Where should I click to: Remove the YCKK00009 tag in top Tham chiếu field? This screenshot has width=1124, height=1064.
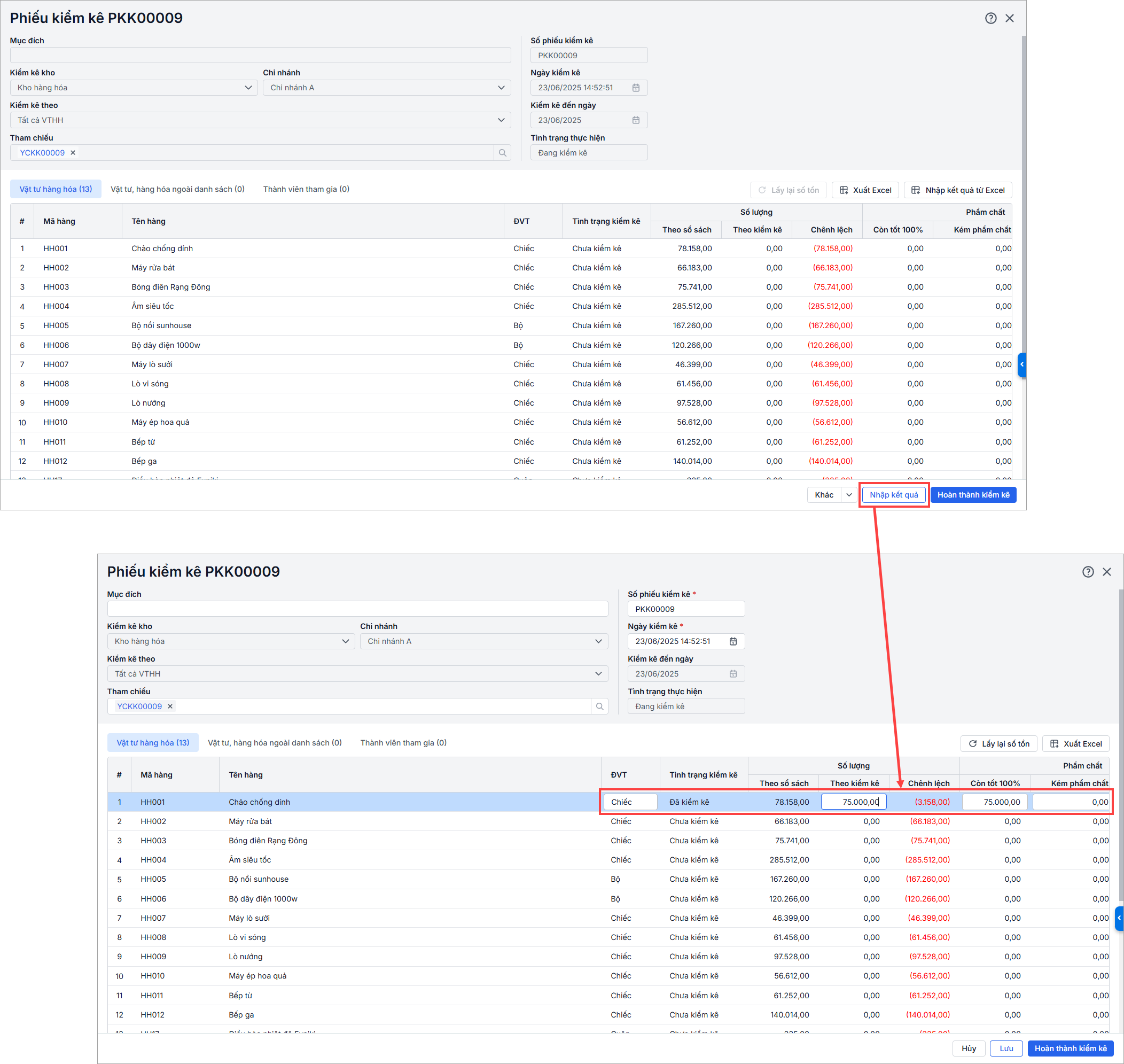click(x=73, y=152)
